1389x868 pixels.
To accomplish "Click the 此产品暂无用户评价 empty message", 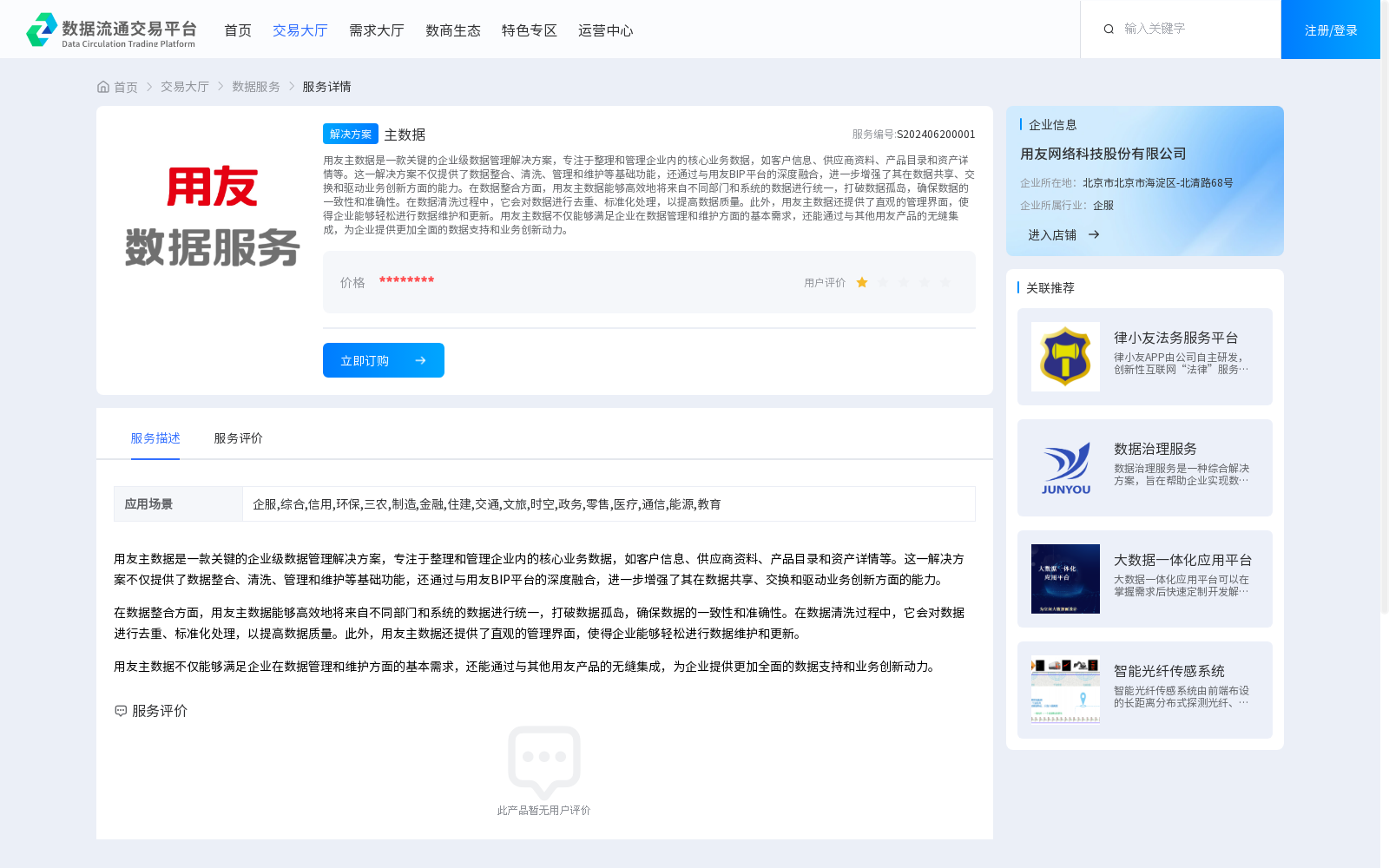I will pyautogui.click(x=543, y=811).
